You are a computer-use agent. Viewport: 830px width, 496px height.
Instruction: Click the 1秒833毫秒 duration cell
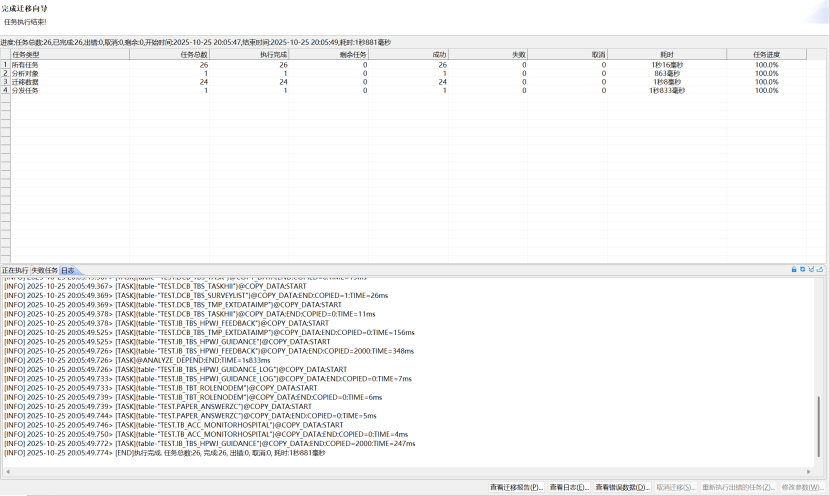667,91
